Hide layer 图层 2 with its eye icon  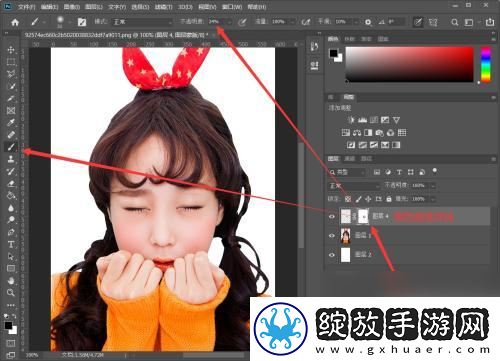click(x=332, y=255)
